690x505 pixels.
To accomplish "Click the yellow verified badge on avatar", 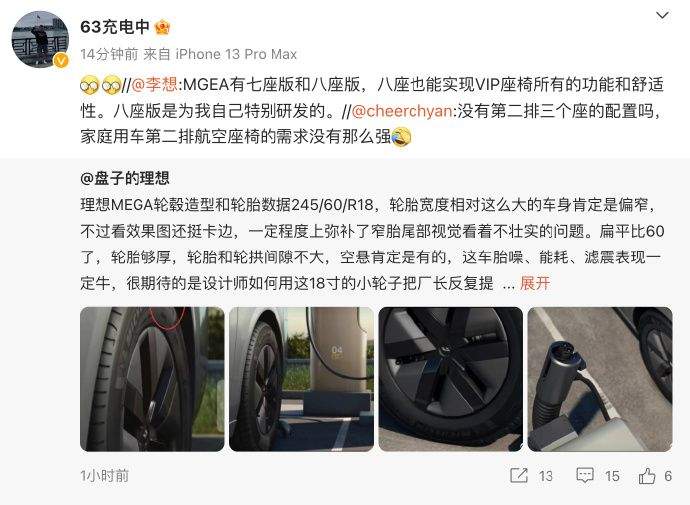I will pyautogui.click(x=61, y=60).
